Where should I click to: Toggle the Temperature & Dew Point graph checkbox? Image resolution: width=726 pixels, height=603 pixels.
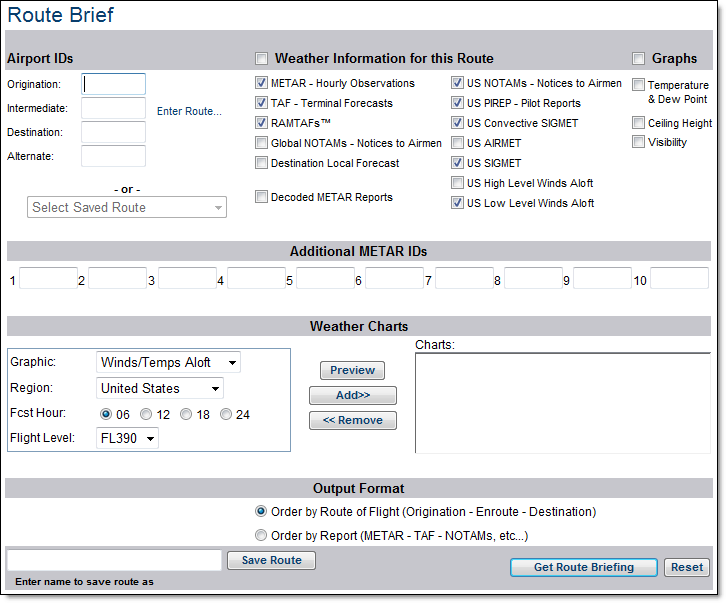click(x=639, y=86)
